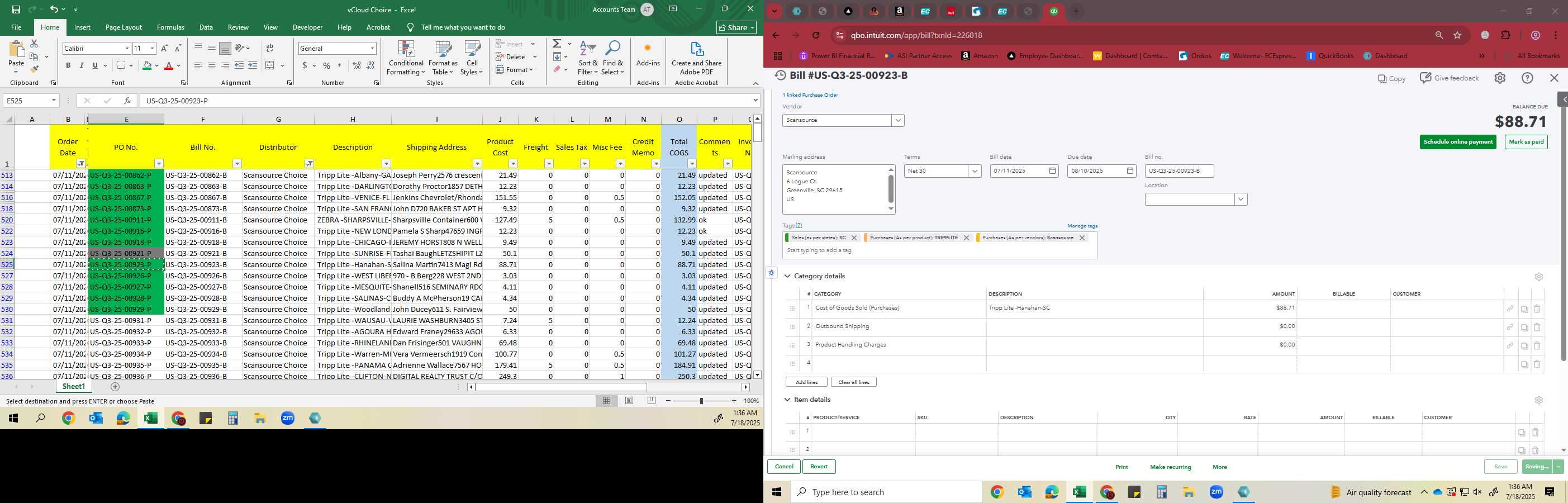The width and height of the screenshot is (1568, 503).
Task: Click the Increase Decimal icon
Action: coord(357,65)
